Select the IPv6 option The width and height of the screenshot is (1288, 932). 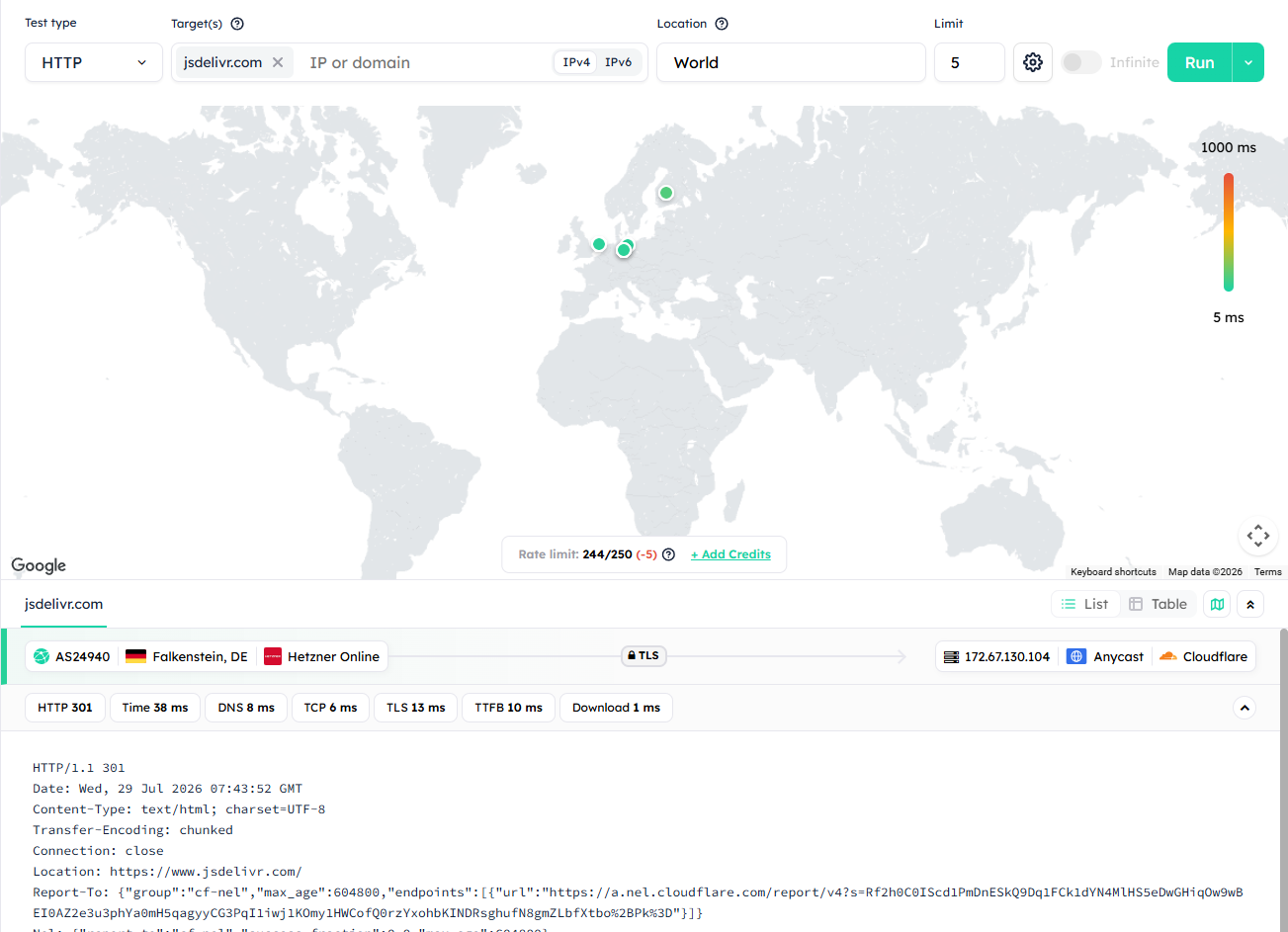click(x=619, y=62)
